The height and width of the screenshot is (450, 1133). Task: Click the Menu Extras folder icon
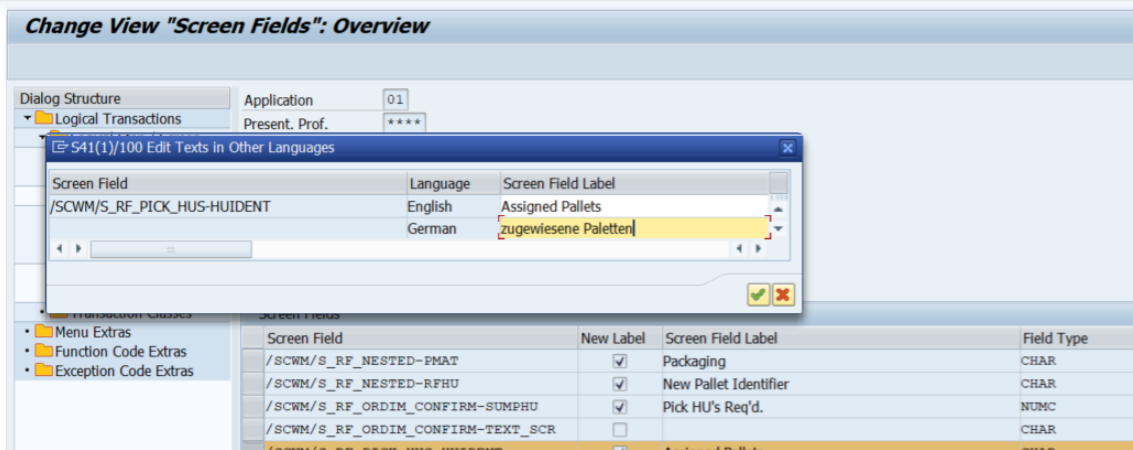click(x=43, y=332)
